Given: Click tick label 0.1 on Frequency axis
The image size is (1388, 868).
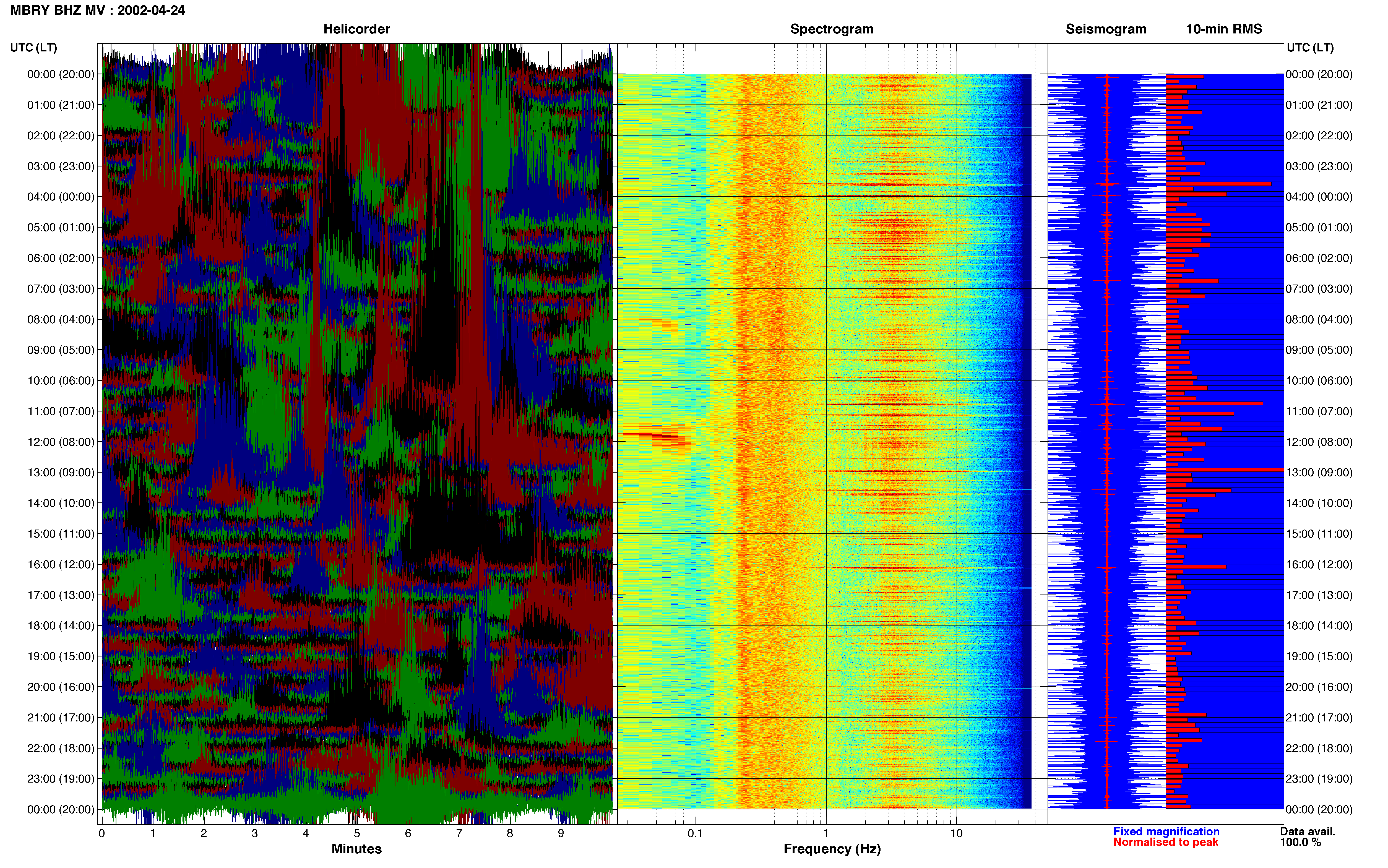Looking at the screenshot, I should pos(696,833).
